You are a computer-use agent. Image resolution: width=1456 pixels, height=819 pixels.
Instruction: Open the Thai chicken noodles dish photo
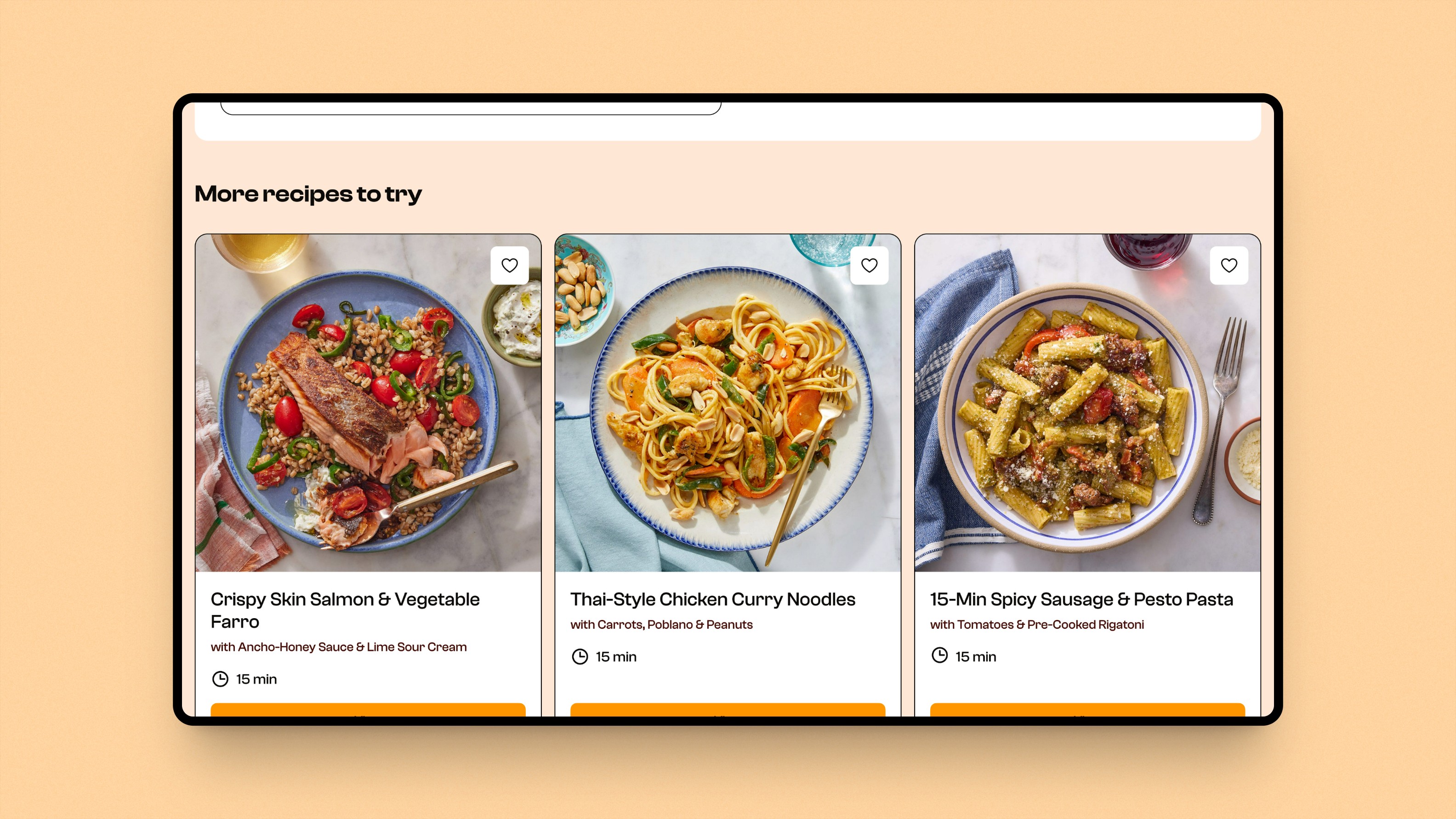[728, 403]
